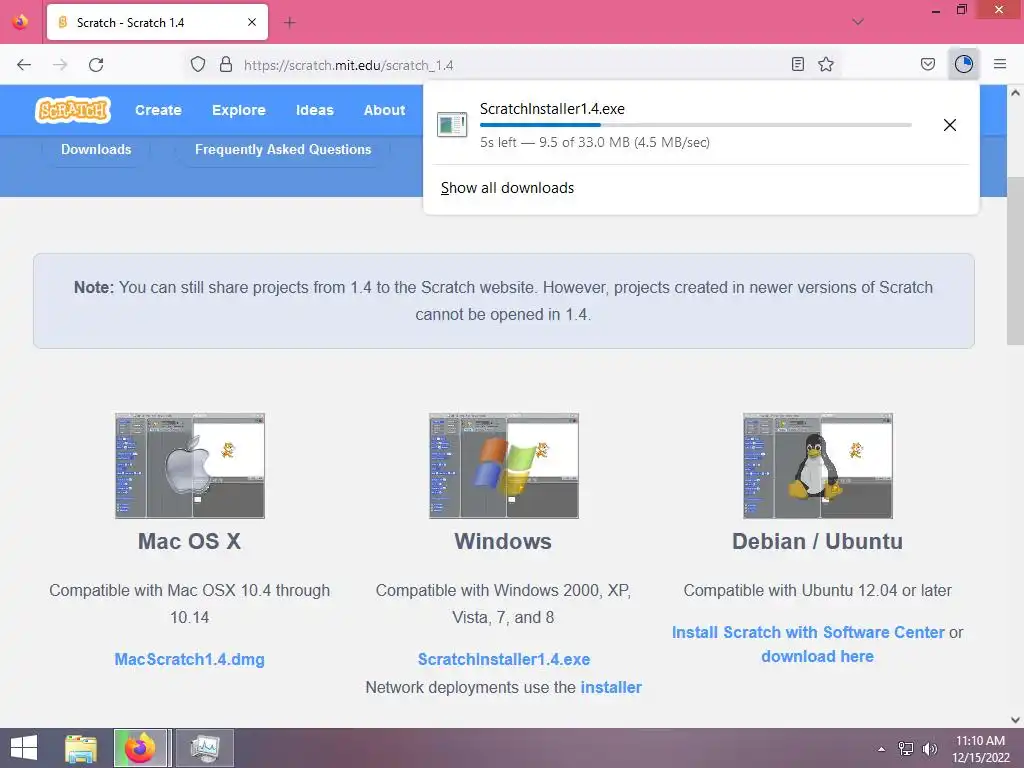Click the page scrollbar up arrow

[1016, 93]
